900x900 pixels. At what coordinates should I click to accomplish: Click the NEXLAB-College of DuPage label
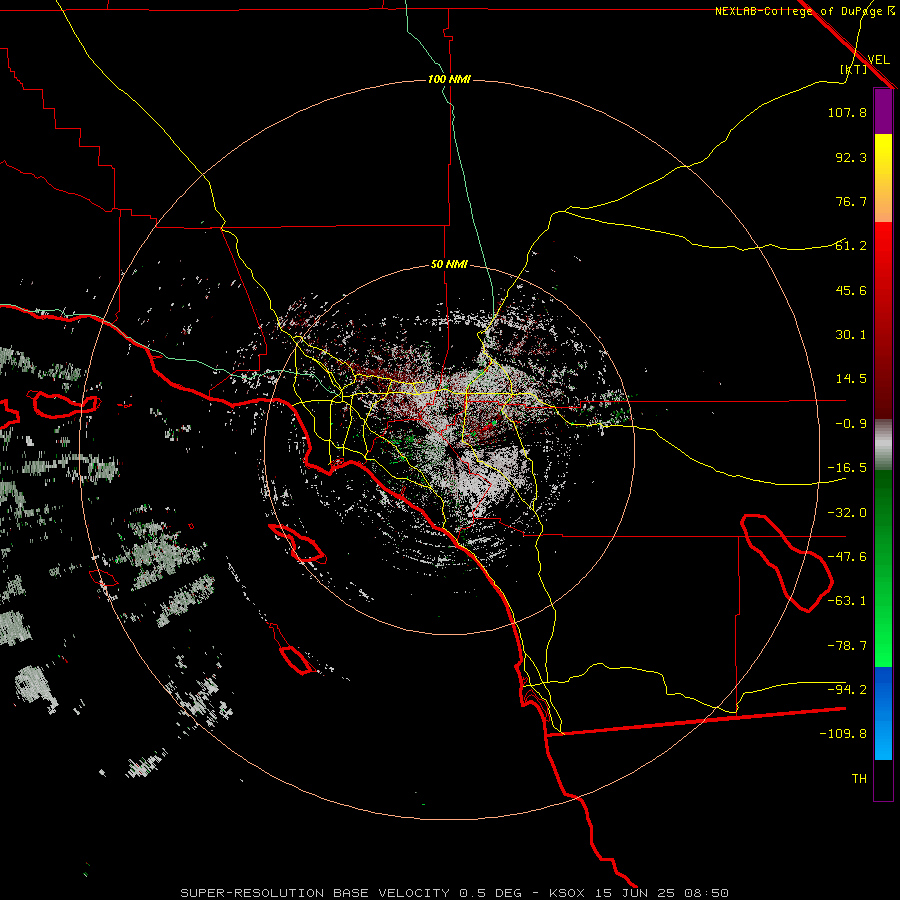799,11
